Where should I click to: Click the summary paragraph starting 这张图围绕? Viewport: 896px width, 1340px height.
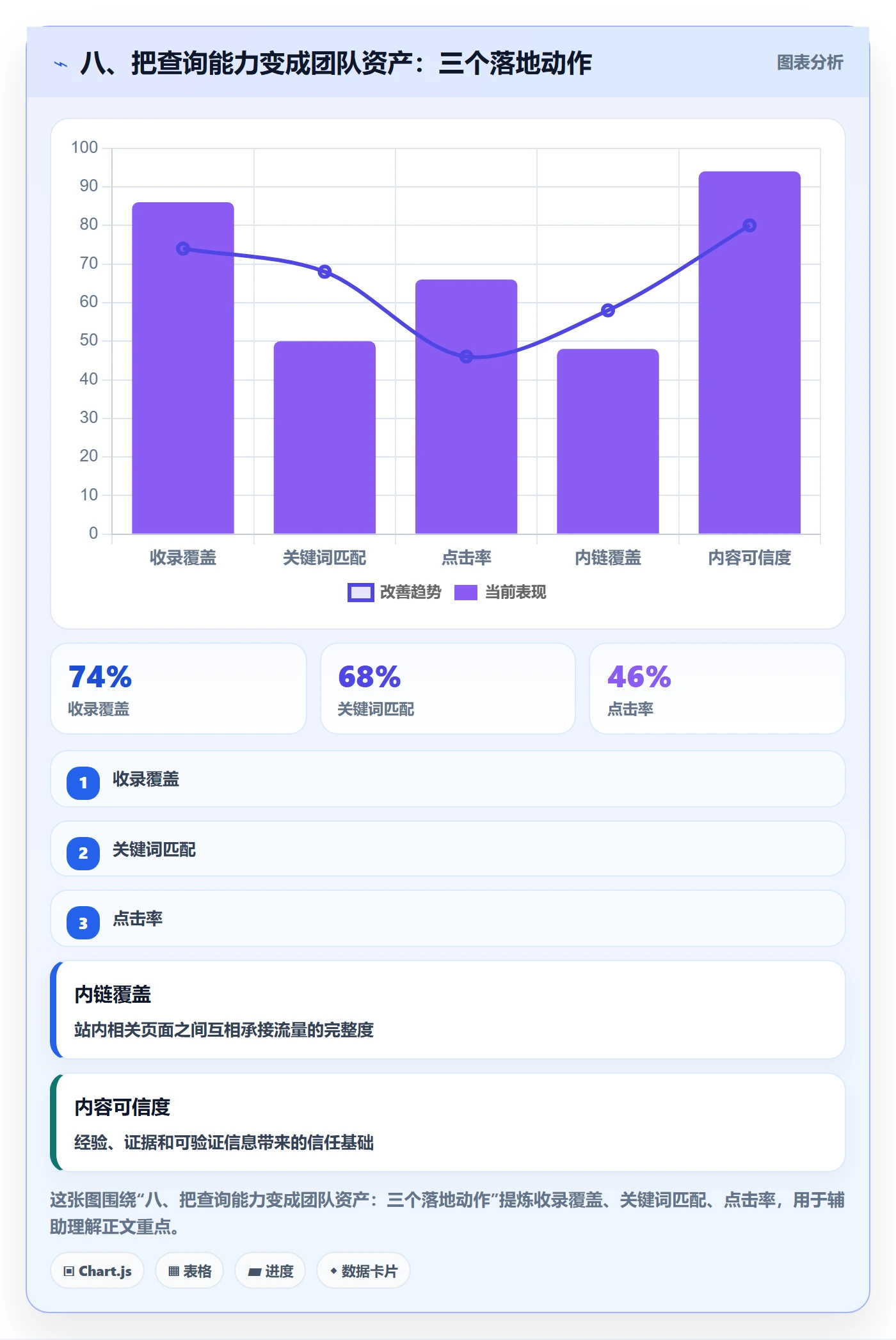click(447, 1213)
